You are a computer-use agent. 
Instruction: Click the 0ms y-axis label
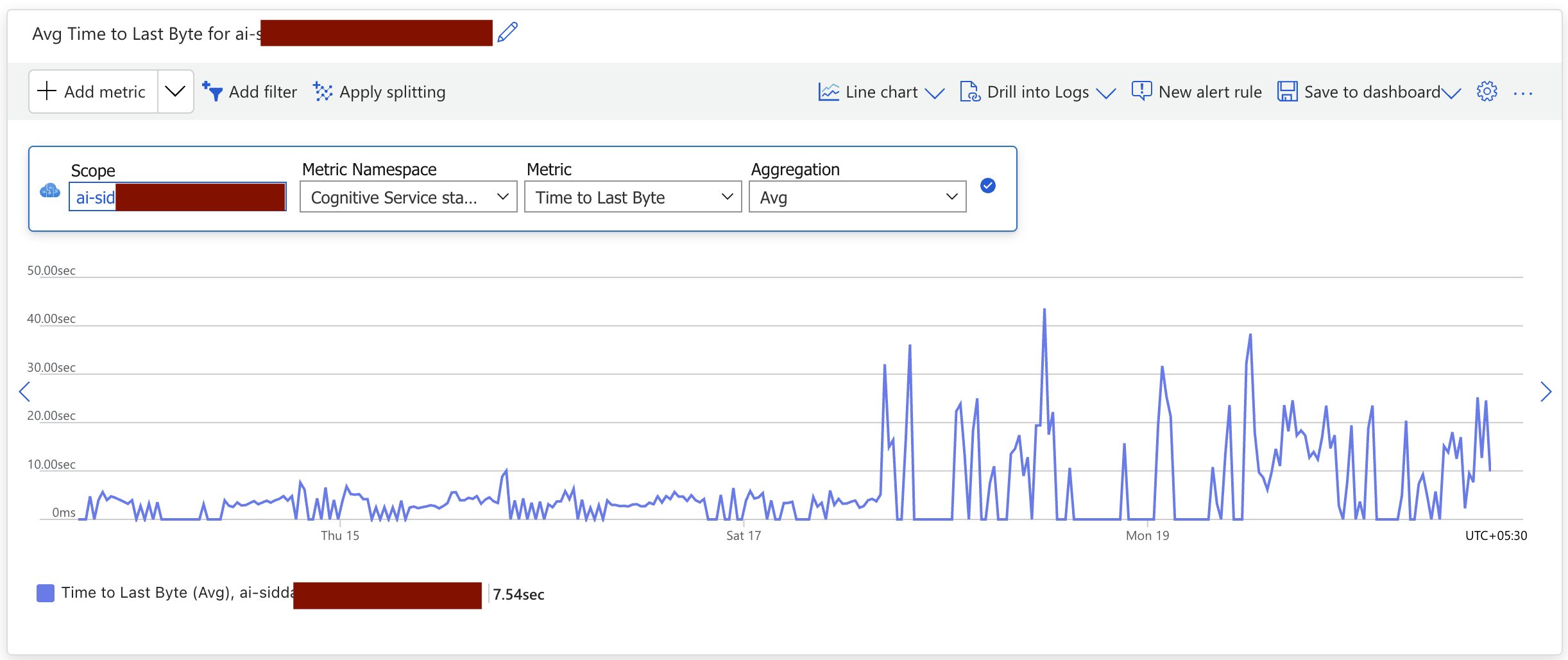click(64, 512)
